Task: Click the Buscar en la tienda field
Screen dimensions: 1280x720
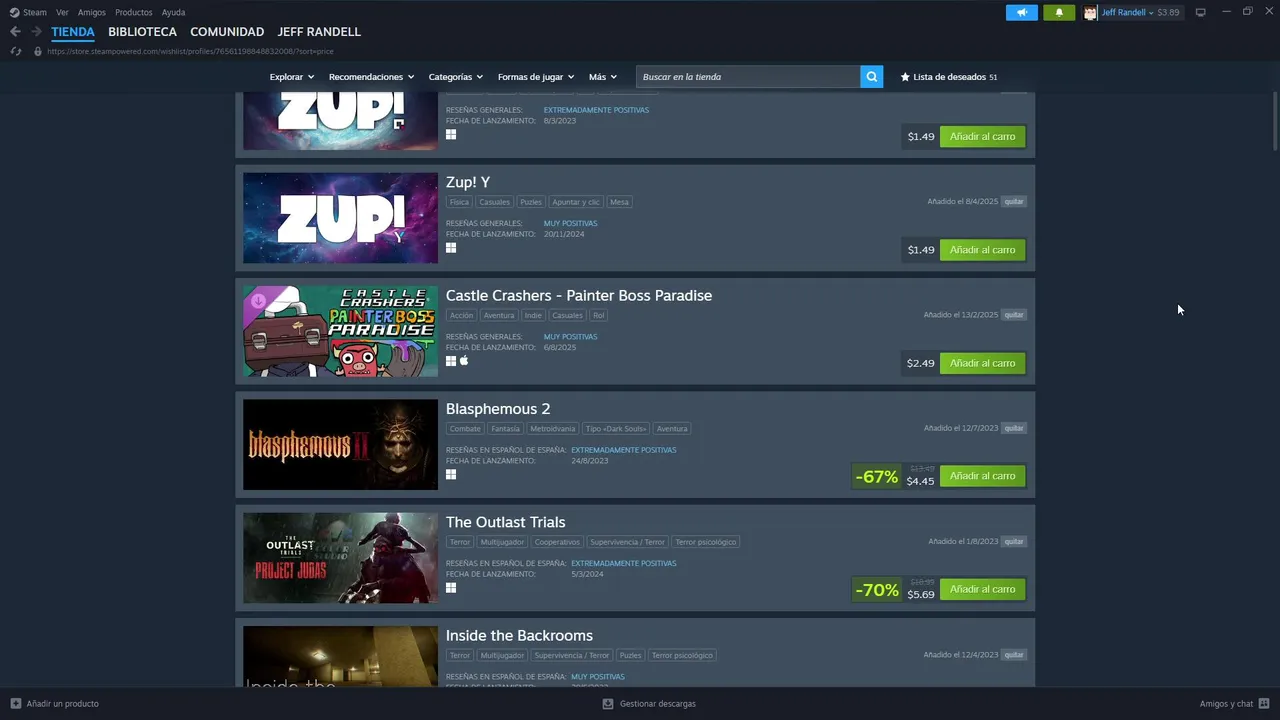Action: tap(748, 77)
